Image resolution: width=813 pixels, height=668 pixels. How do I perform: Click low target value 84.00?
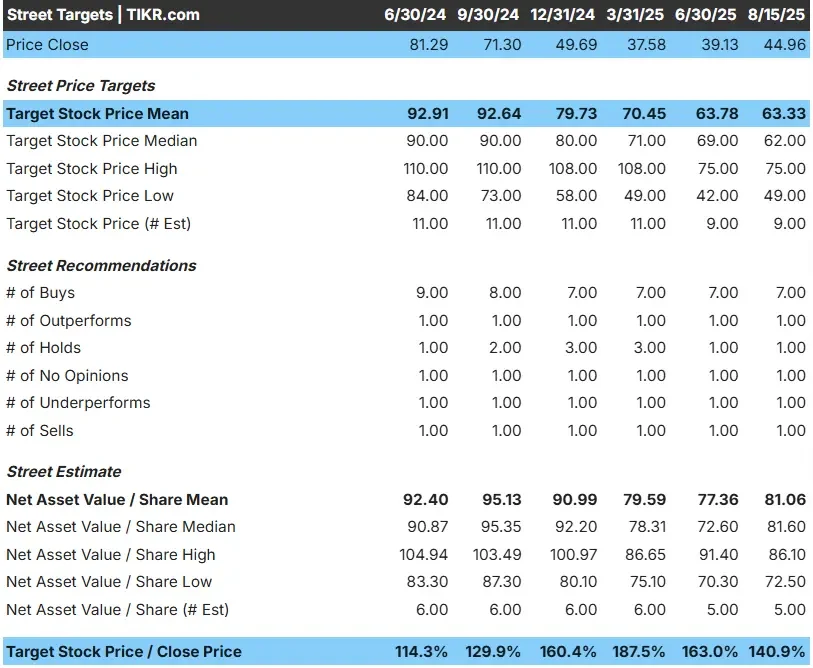pos(427,196)
